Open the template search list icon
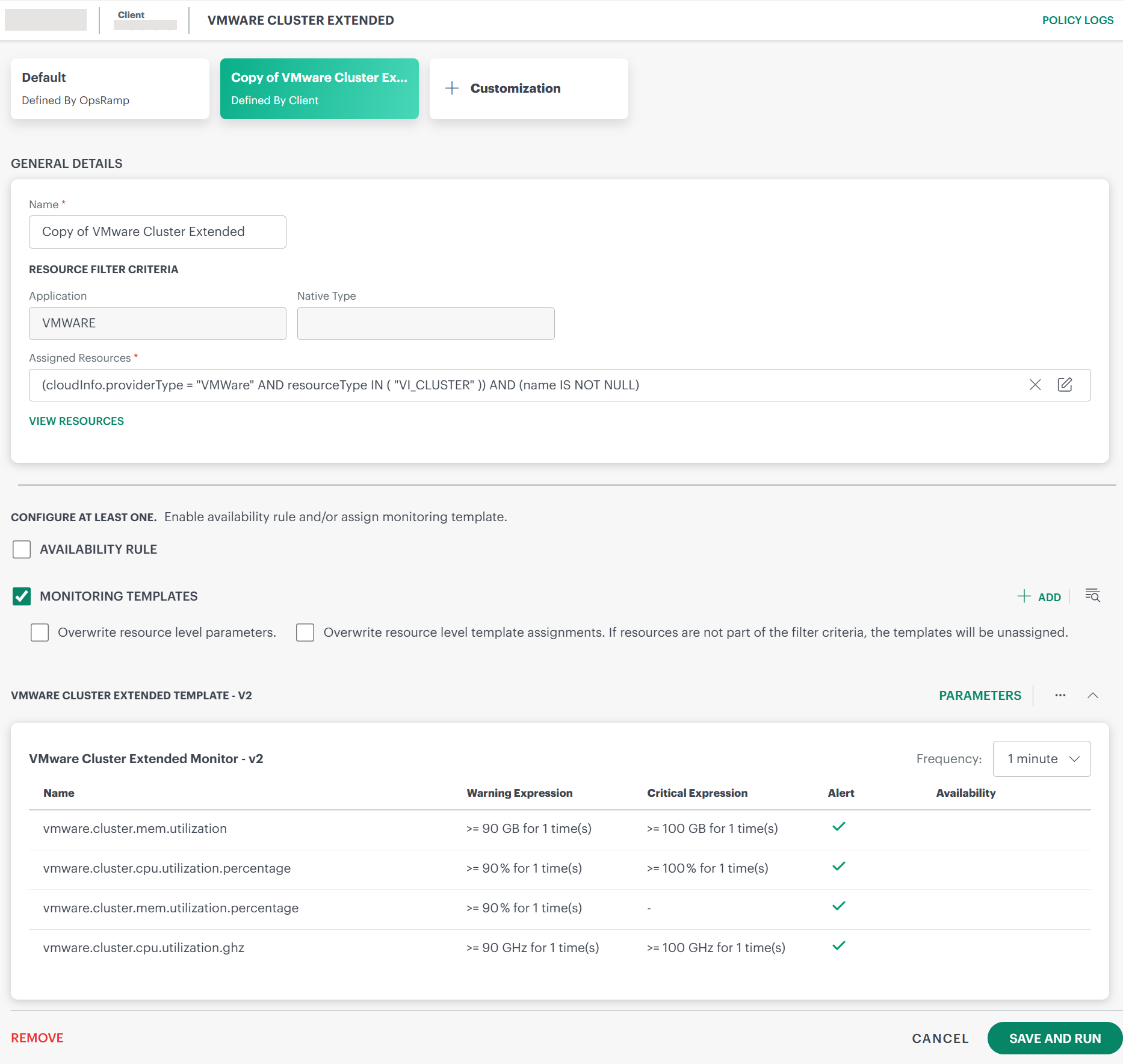Viewport: 1123px width, 1064px height. click(x=1092, y=596)
